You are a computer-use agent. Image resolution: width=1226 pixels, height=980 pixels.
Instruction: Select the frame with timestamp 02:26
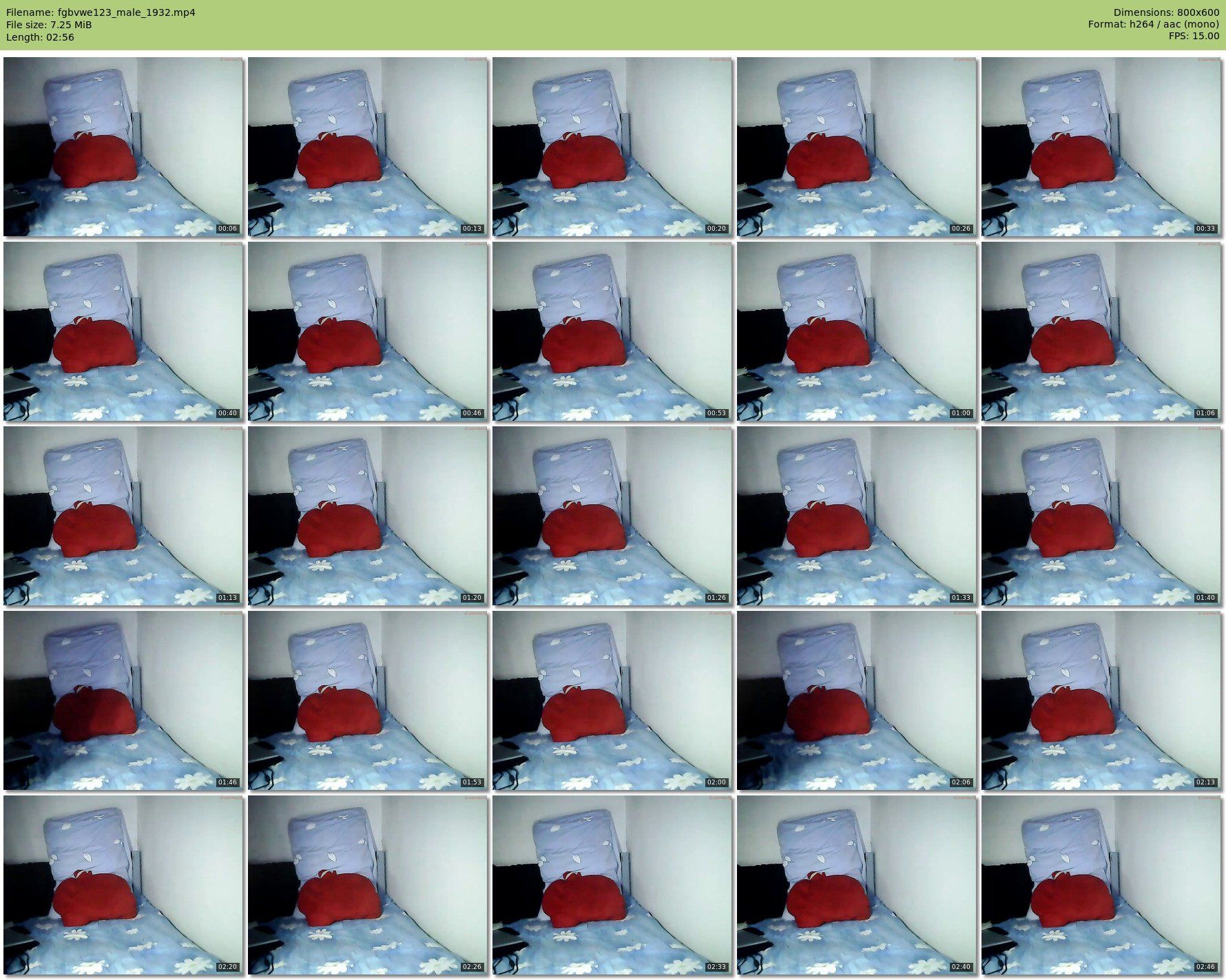(x=368, y=885)
